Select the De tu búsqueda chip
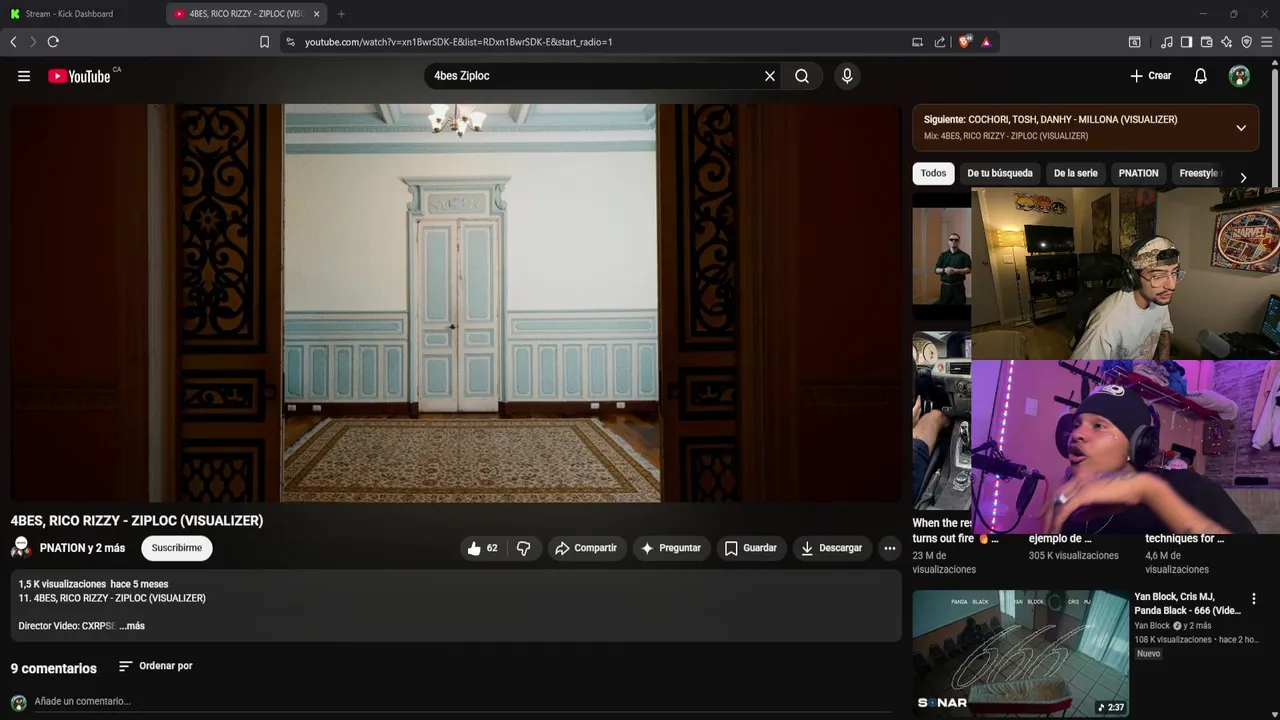The image size is (1280, 720). pos(1000,173)
